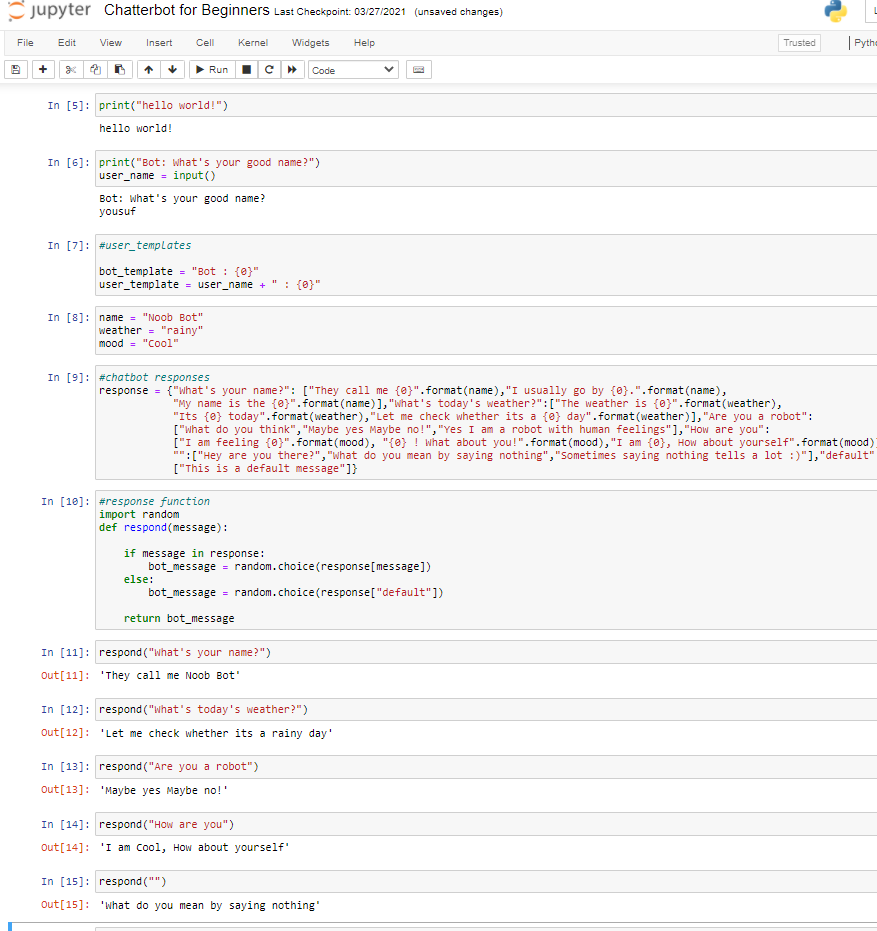Interrupt the kernel with the stop icon
Screen dimensions: 877x931
(x=246, y=70)
